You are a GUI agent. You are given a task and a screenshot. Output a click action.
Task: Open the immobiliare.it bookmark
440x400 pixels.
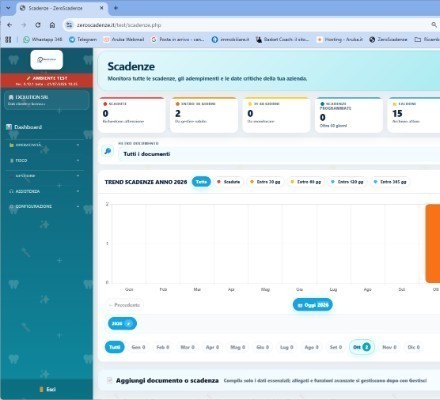[x=230, y=39]
